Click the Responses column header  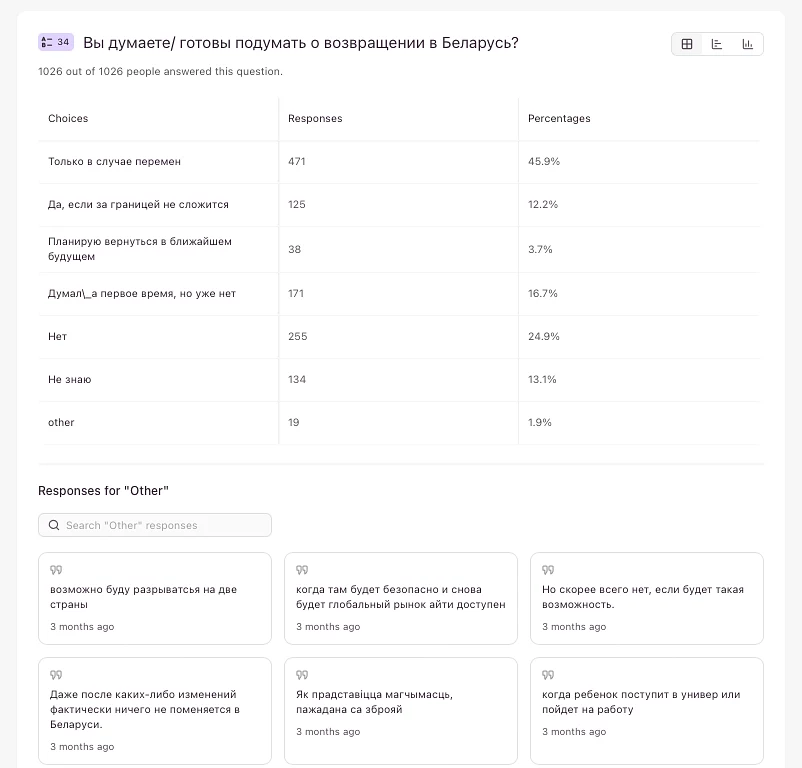click(315, 118)
